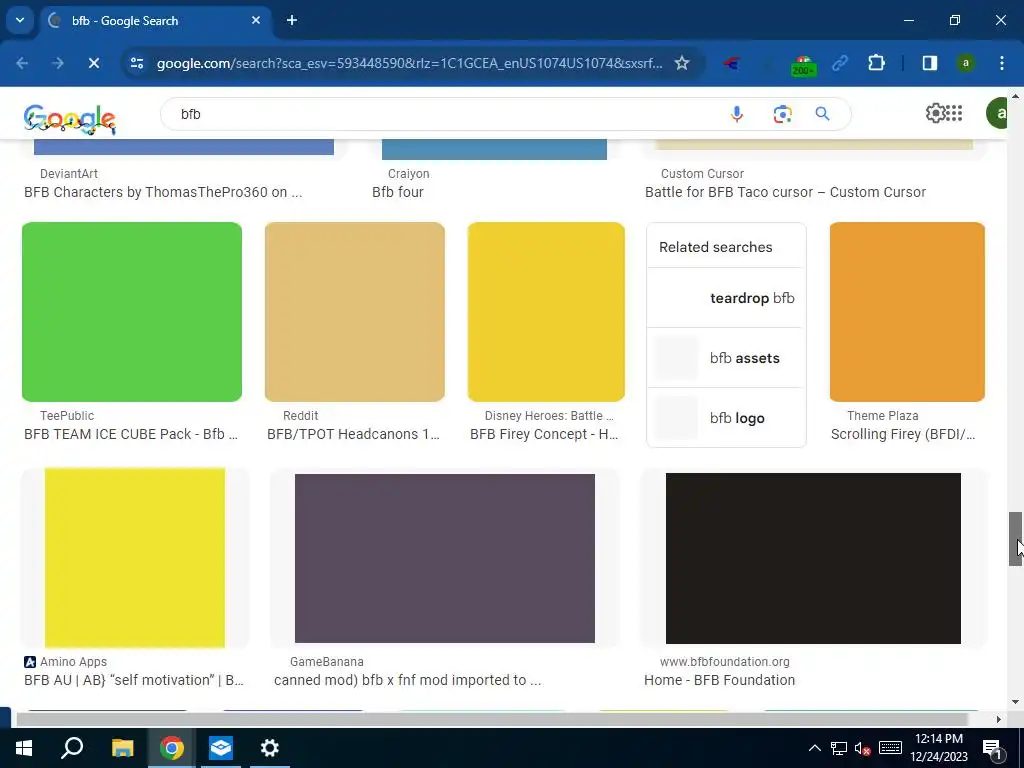Click the Craiyon source label
This screenshot has height=768, width=1024.
click(408, 174)
